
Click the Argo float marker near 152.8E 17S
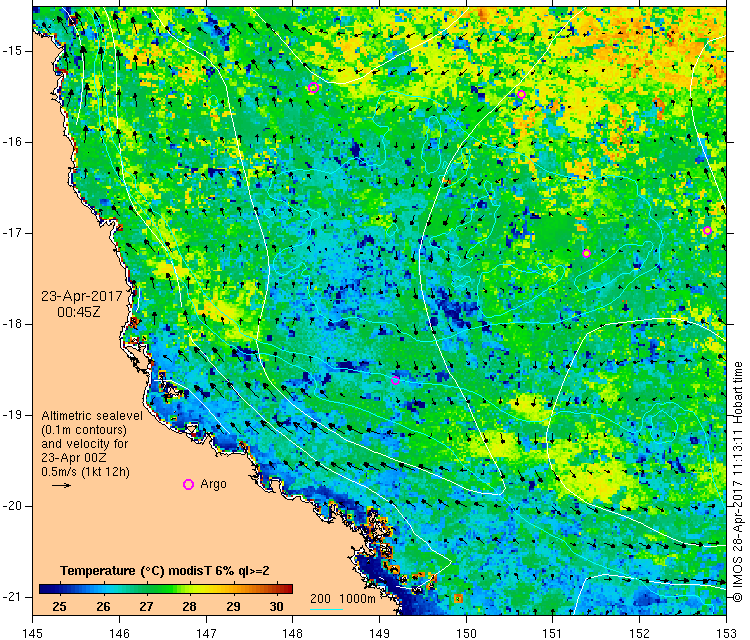pyautogui.click(x=707, y=231)
